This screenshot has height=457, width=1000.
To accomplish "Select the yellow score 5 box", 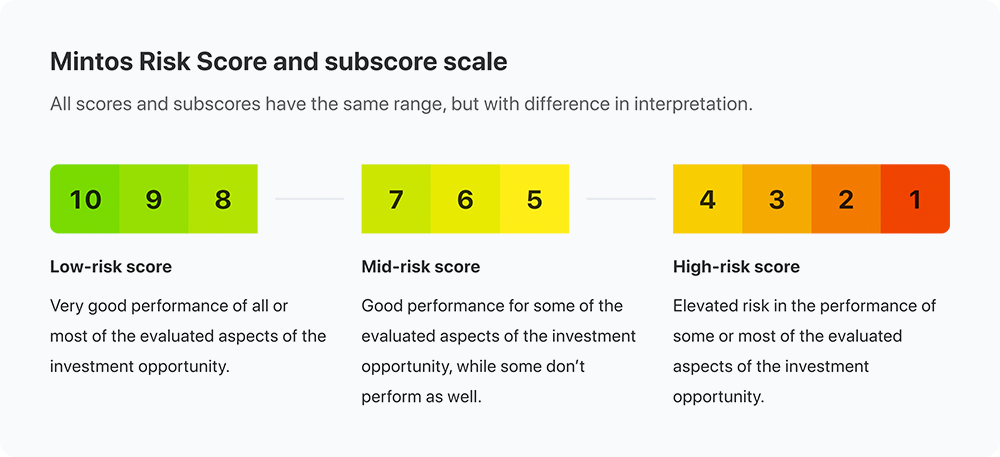I will [x=534, y=199].
